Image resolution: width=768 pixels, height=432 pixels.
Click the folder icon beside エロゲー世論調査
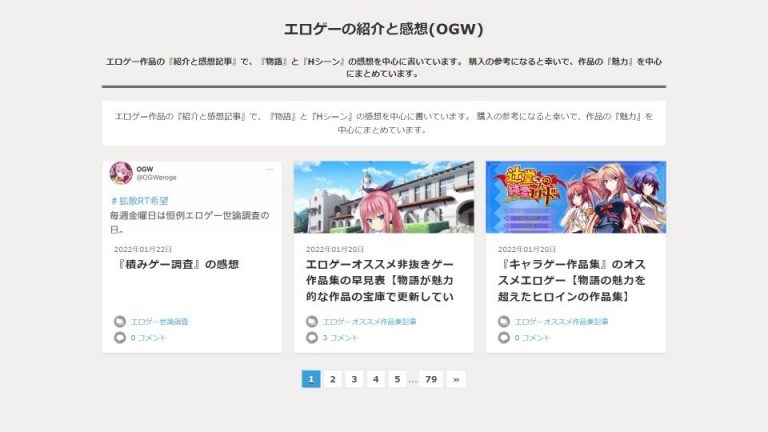tap(120, 322)
